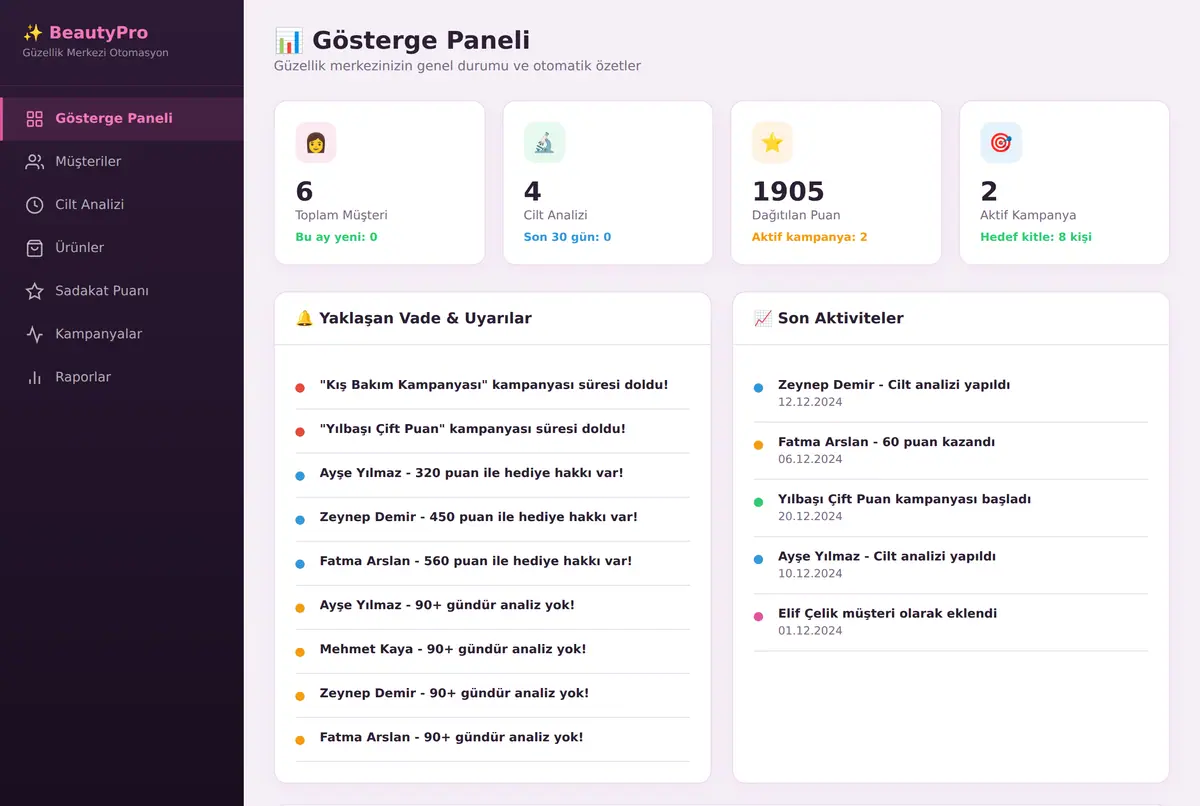1200x806 pixels.
Task: Select Sadakat Puanı in the sidebar
Action: tap(122, 291)
